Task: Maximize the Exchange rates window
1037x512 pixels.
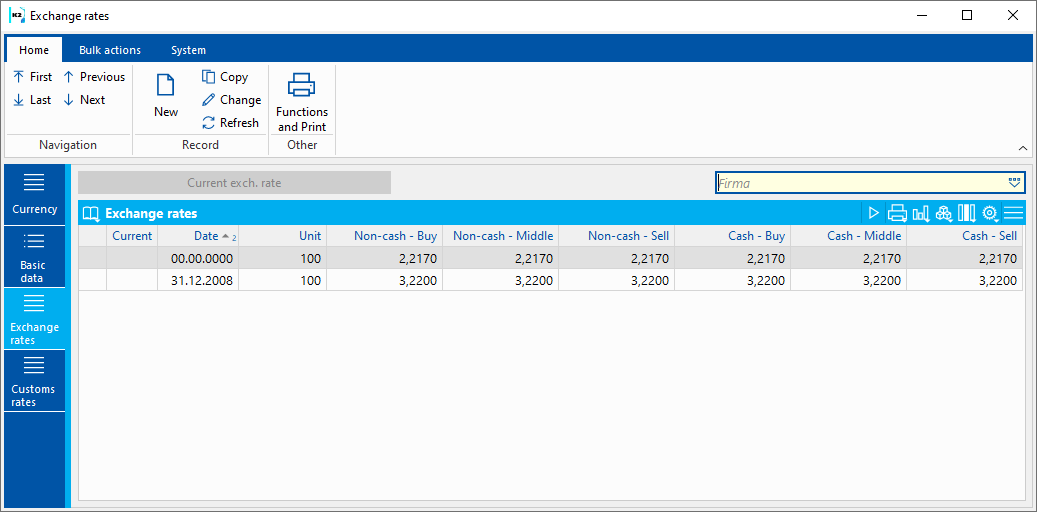Action: click(x=967, y=15)
